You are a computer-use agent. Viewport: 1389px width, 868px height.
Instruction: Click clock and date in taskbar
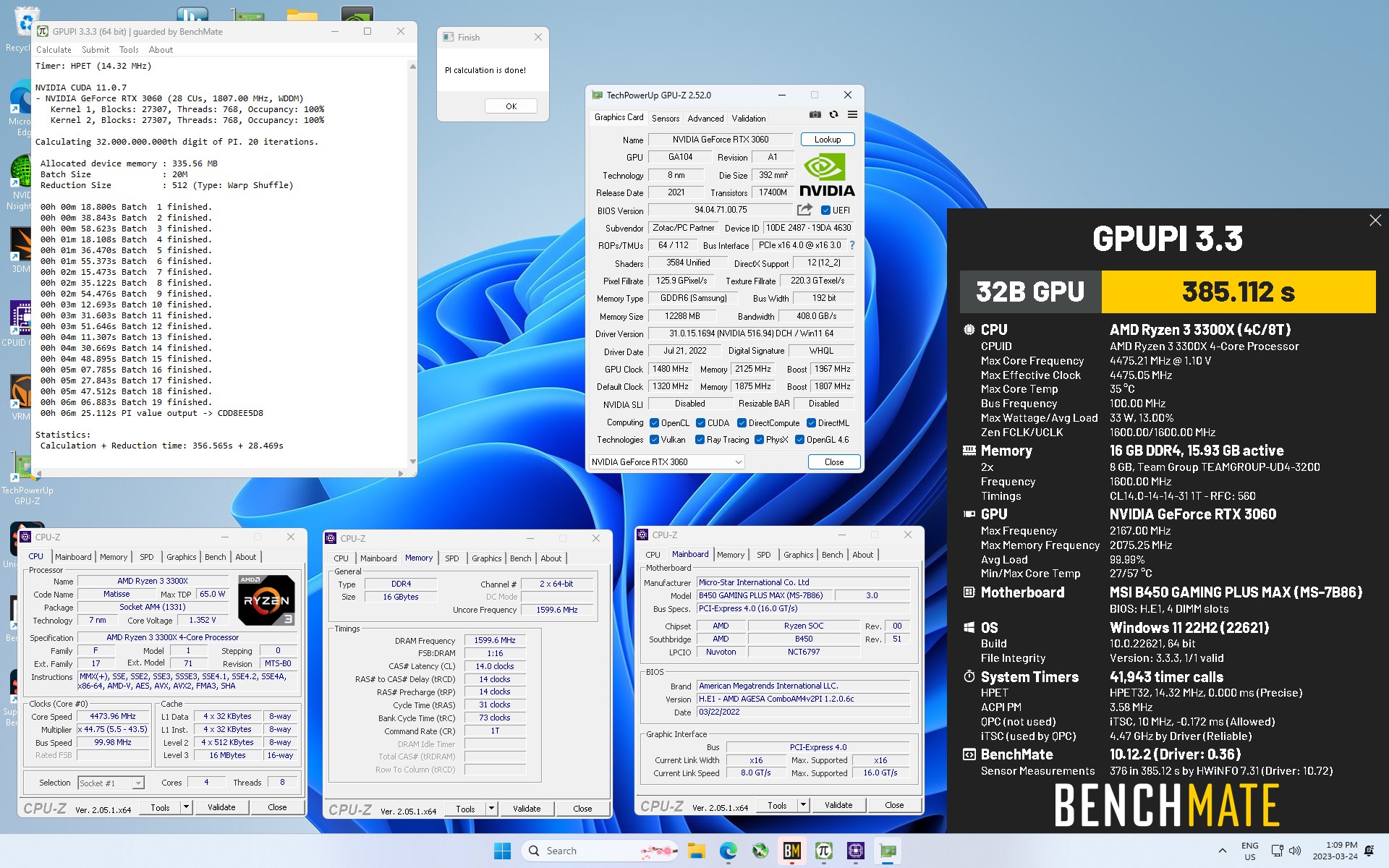click(1335, 851)
